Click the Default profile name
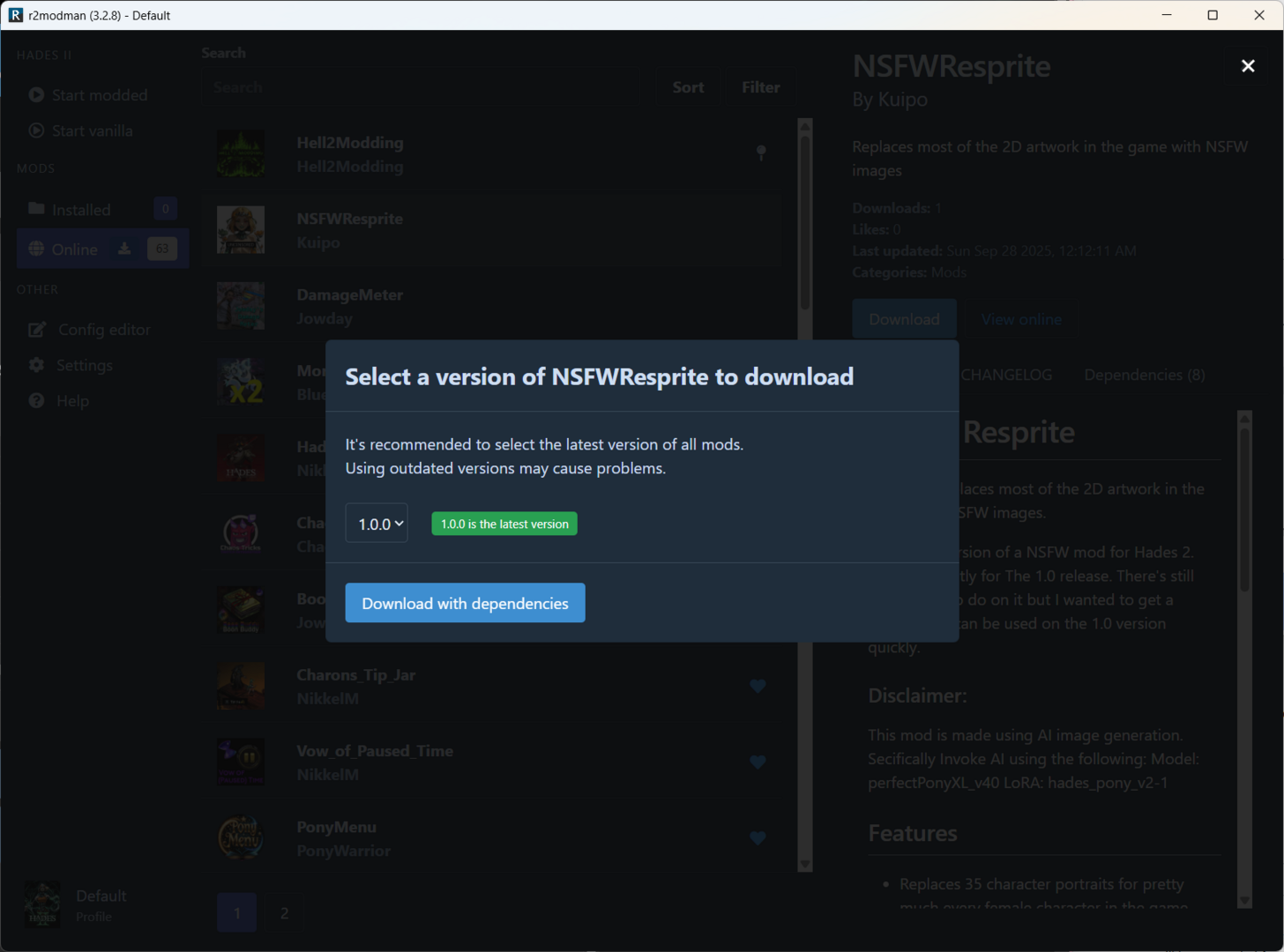Screen dimensions: 1284x952 point(101,895)
